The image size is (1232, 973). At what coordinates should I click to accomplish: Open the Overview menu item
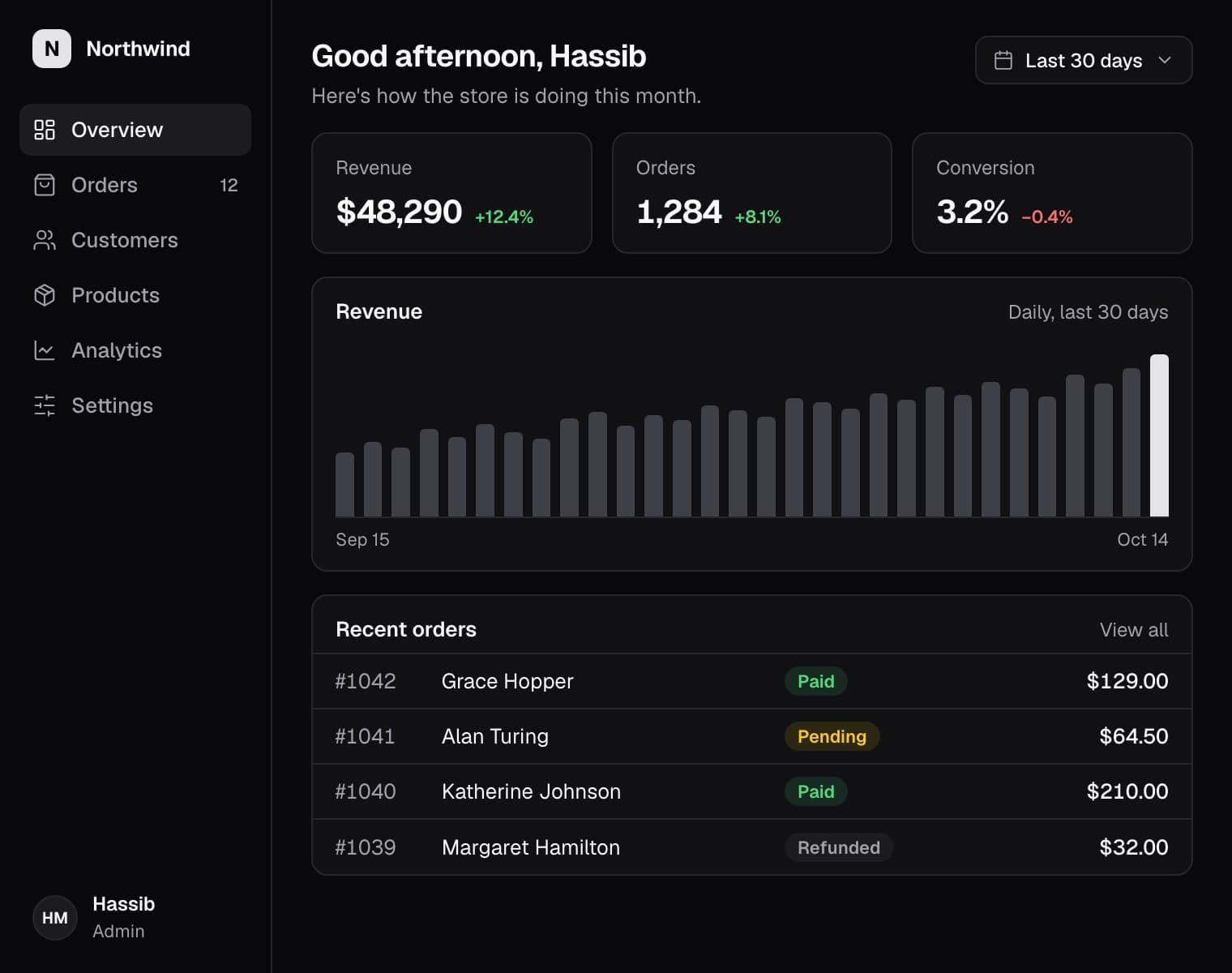tap(135, 130)
